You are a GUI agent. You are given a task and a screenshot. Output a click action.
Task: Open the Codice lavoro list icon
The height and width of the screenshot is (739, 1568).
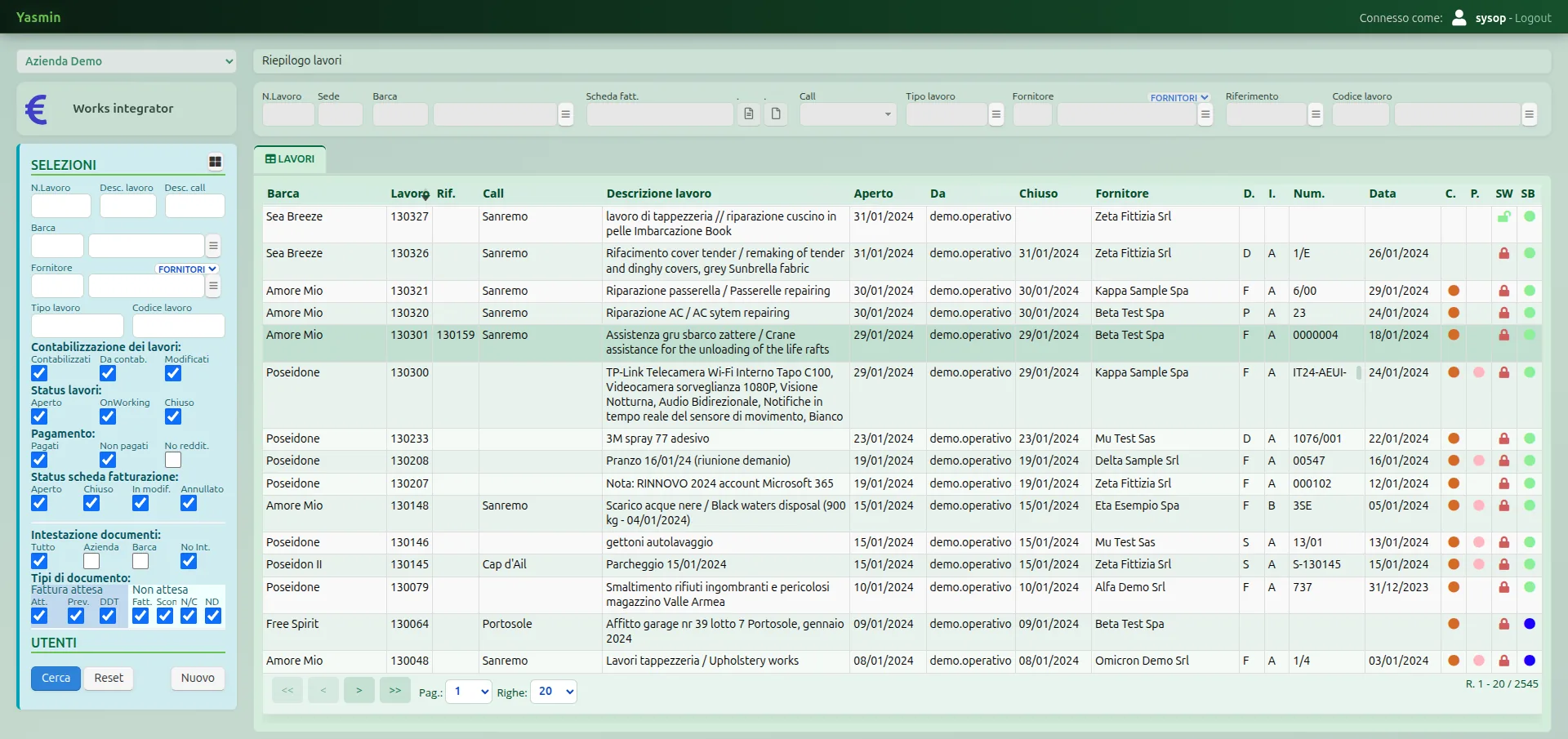tap(1529, 114)
